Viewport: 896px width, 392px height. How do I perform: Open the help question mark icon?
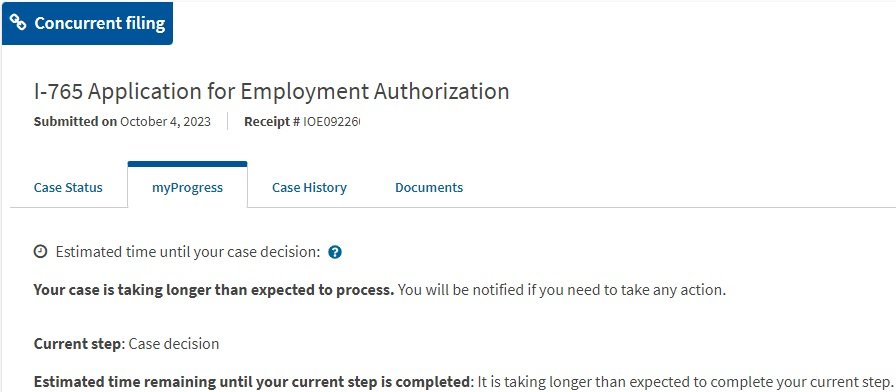[x=335, y=252]
